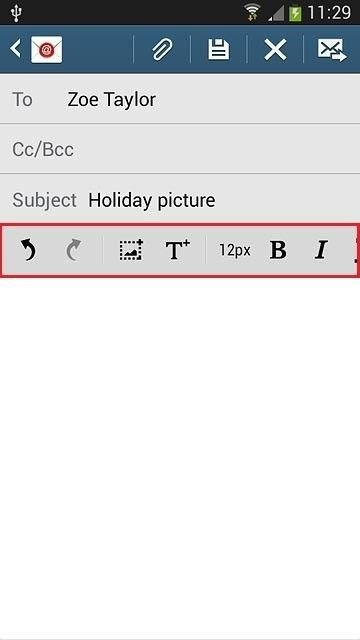
Task: Tap the Cc/Bcc field
Action: click(x=180, y=149)
